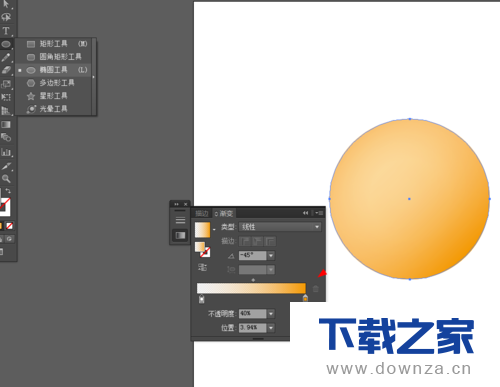This screenshot has width=500, height=387.
Task: Select the Ellipse tool in the toolbar
Action: [6, 44]
